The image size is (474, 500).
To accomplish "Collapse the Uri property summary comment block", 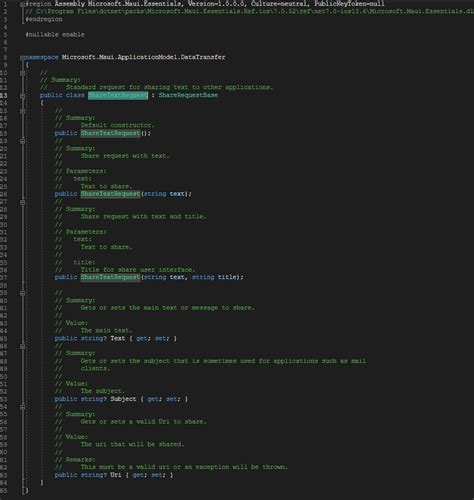I will 22,407.
